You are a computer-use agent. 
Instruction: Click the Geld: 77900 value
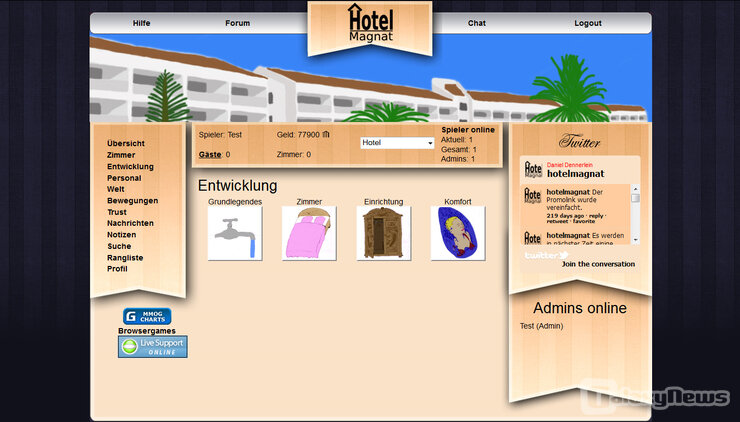coord(298,135)
